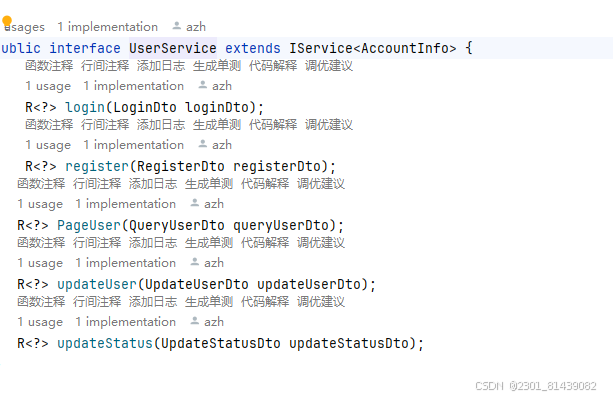Click the author icon above the PageUser method
Viewport: 613px width, 397px height.
194,203
